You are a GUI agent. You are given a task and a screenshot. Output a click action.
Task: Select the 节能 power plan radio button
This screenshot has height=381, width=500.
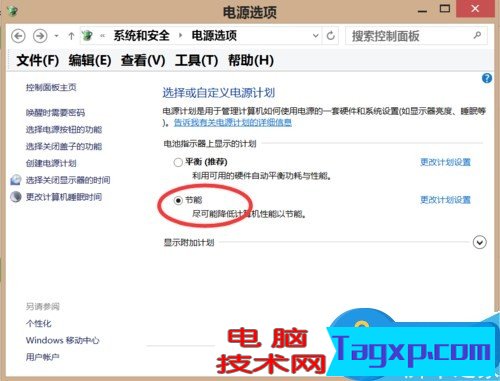(x=178, y=200)
